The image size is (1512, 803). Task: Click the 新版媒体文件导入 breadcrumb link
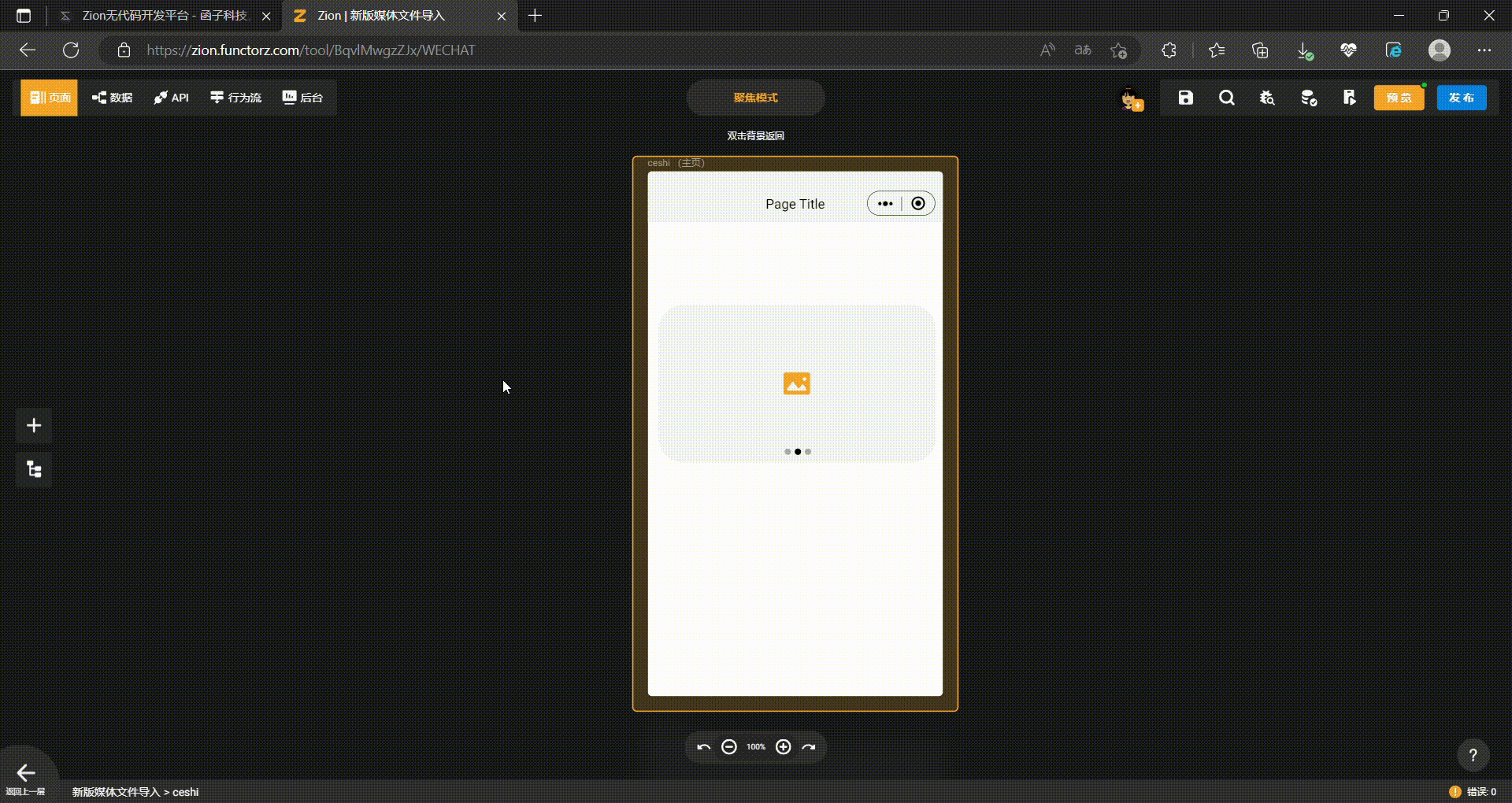116,792
